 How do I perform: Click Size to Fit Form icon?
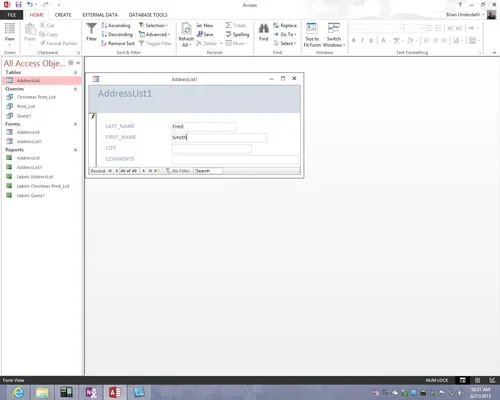312,28
